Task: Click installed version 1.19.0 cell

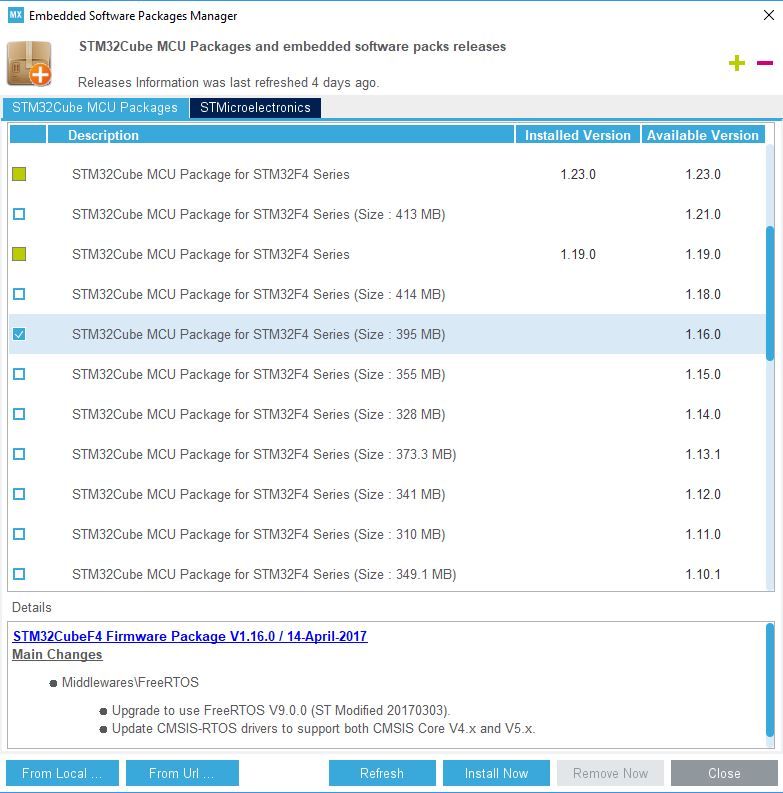Action: tap(578, 254)
